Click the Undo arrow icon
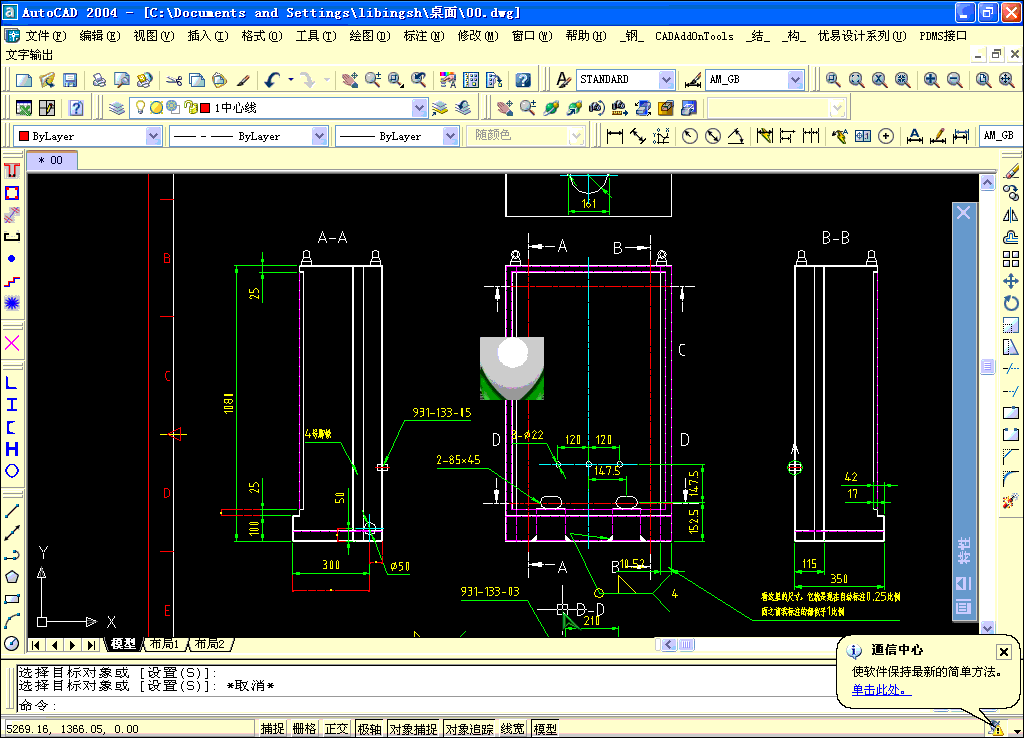Screen dimensions: 1024x738 (x=272, y=80)
